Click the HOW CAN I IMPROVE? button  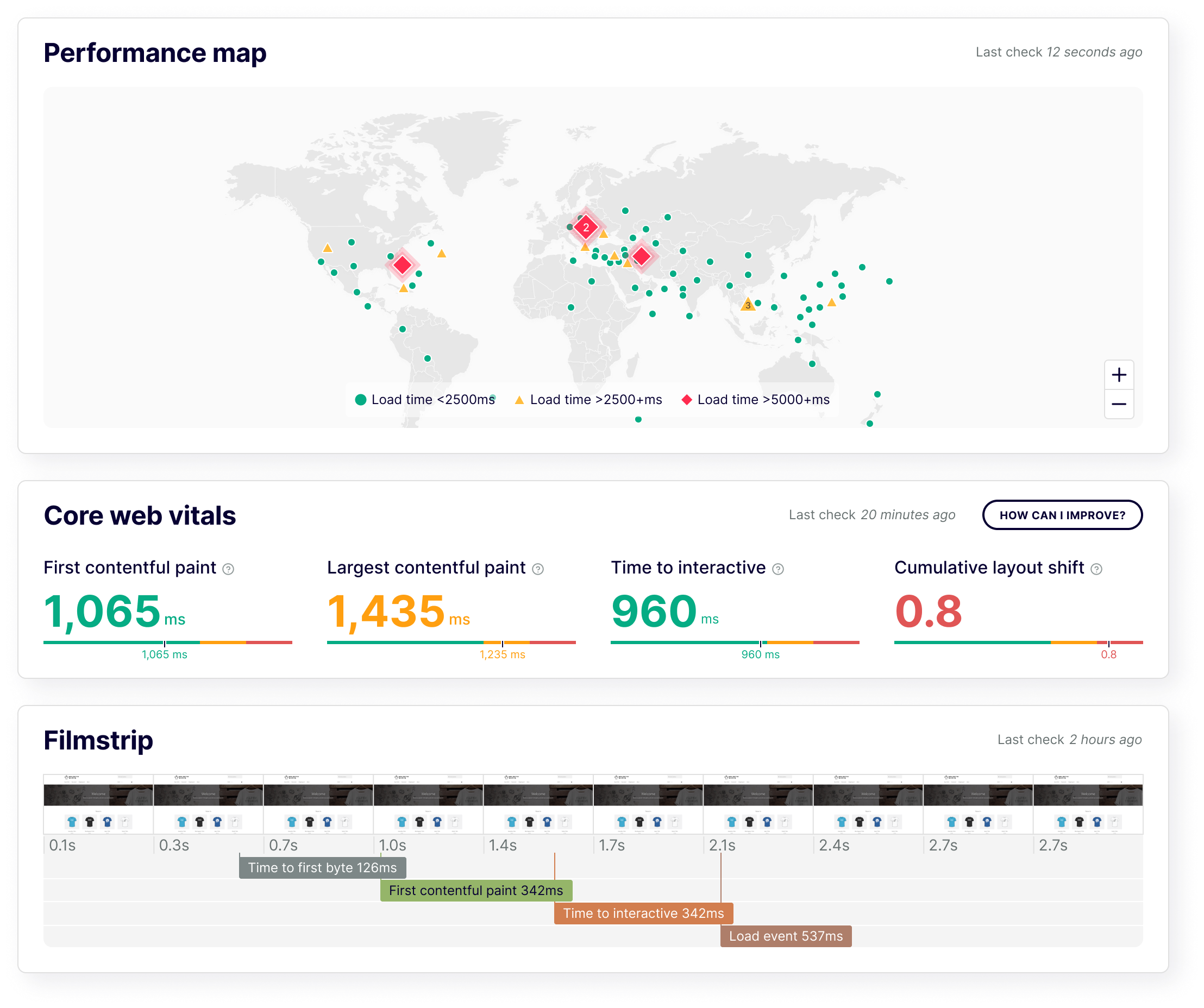[1062, 515]
